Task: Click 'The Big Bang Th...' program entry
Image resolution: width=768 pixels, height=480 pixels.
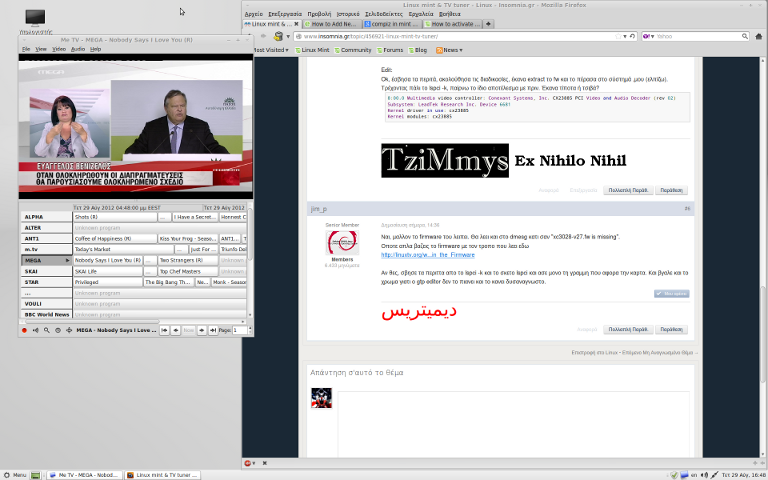Action: click(x=168, y=282)
